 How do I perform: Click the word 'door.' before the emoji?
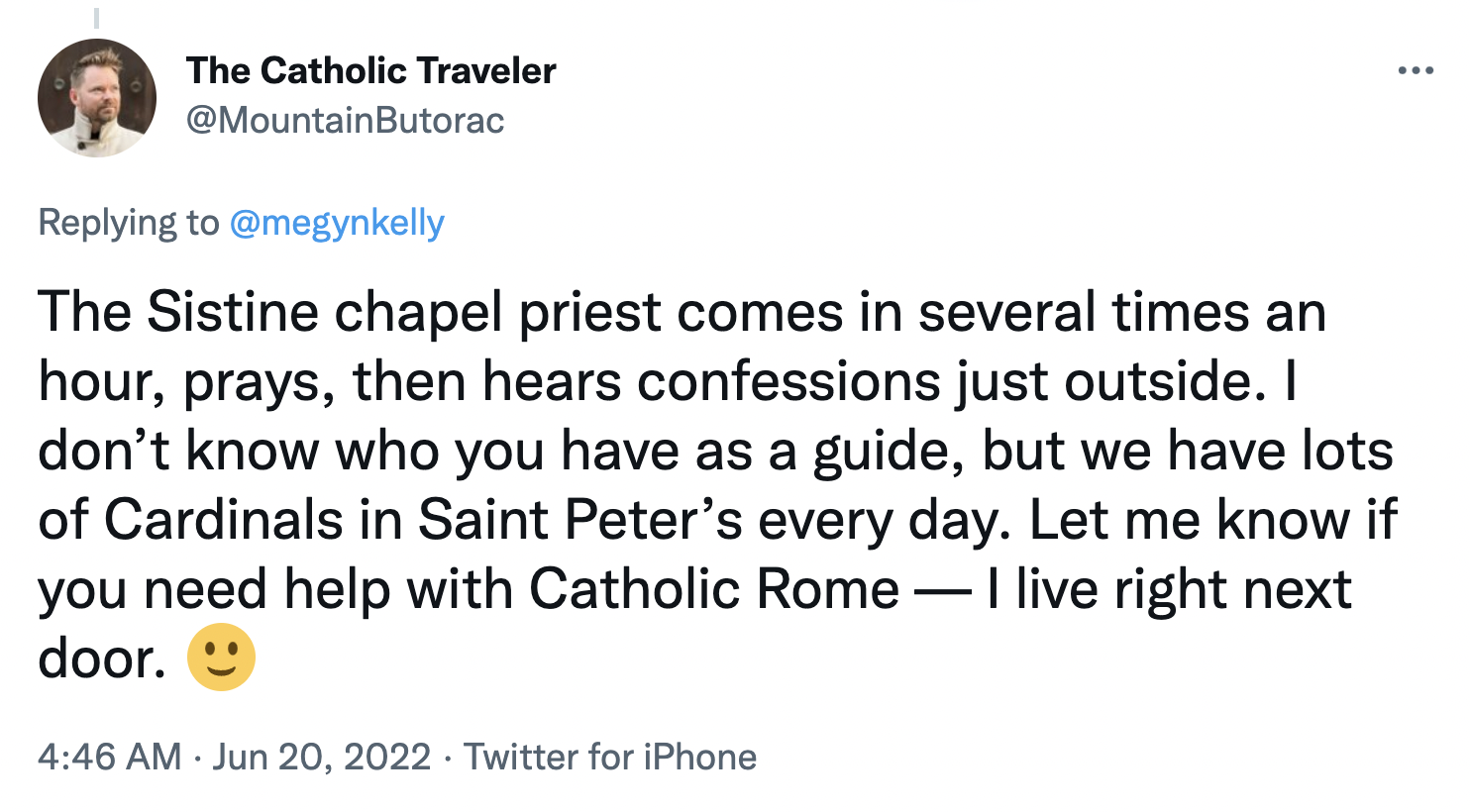click(x=102, y=659)
